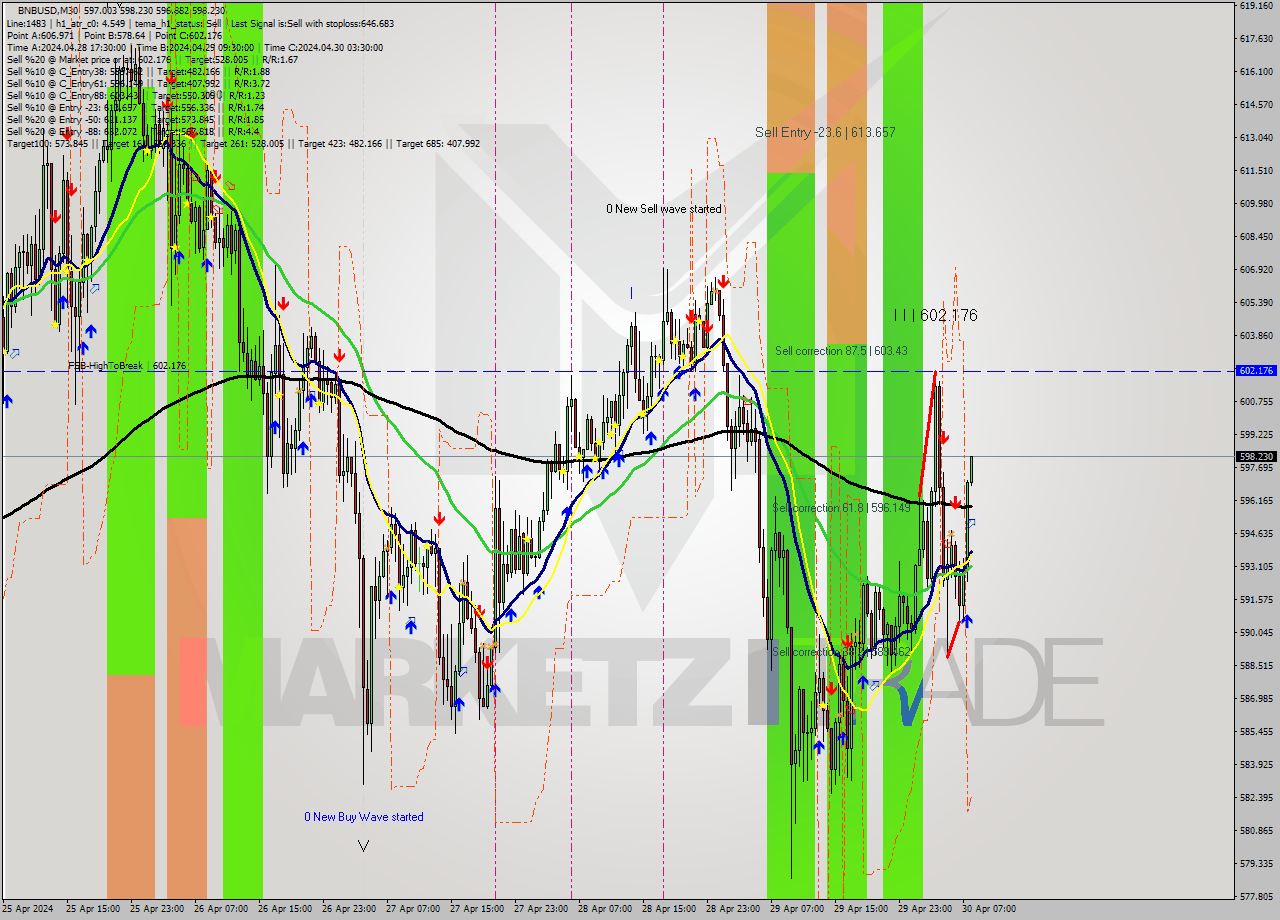This screenshot has width=1280, height=920.
Task: Click the 577.805 price axis label
Action: pos(1256,896)
